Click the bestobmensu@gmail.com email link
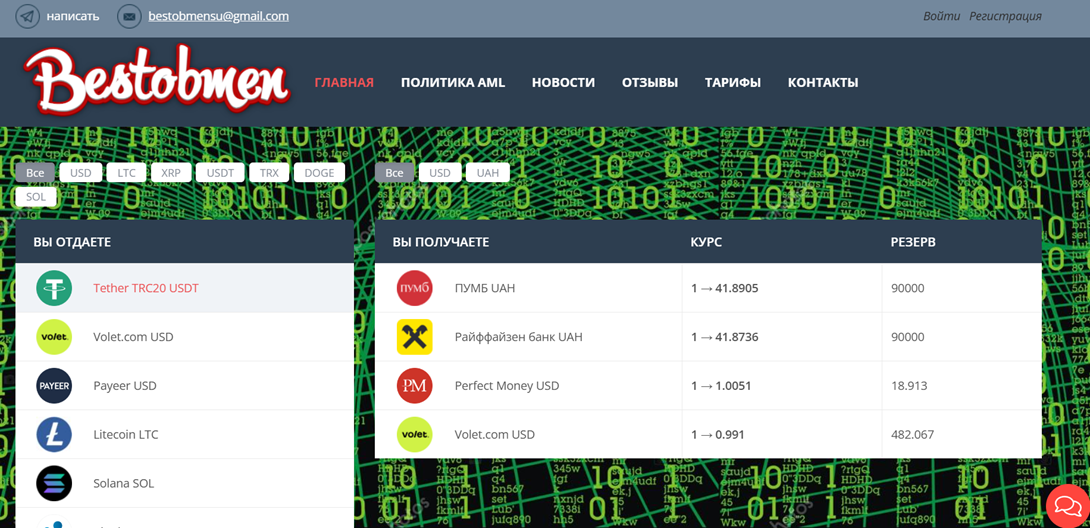 coord(218,16)
